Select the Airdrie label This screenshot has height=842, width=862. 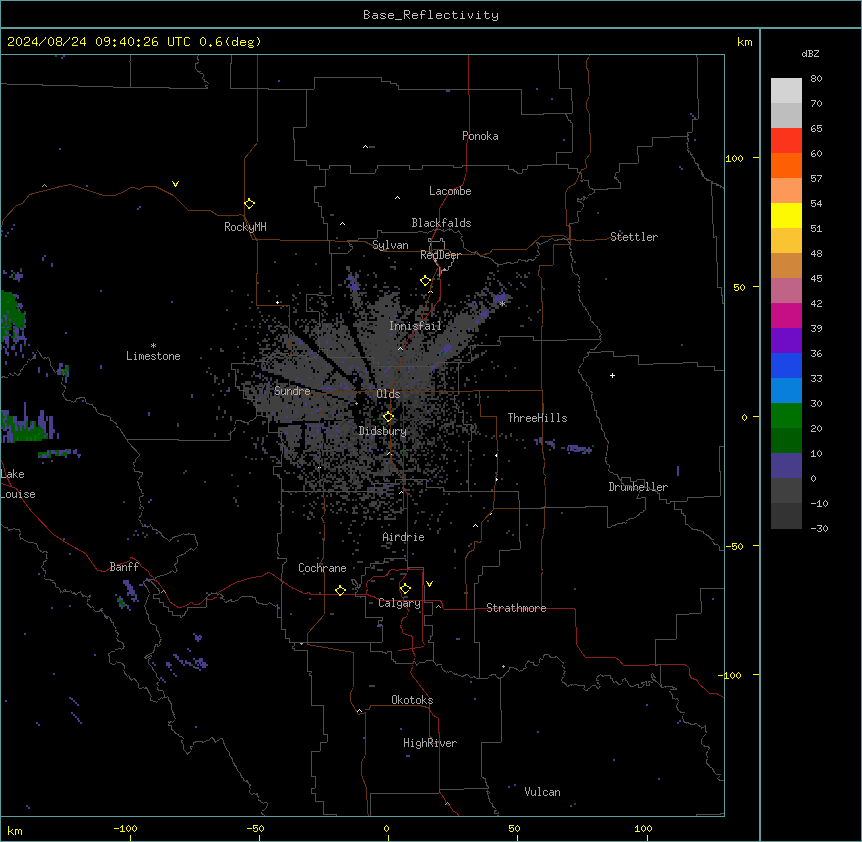click(x=403, y=537)
